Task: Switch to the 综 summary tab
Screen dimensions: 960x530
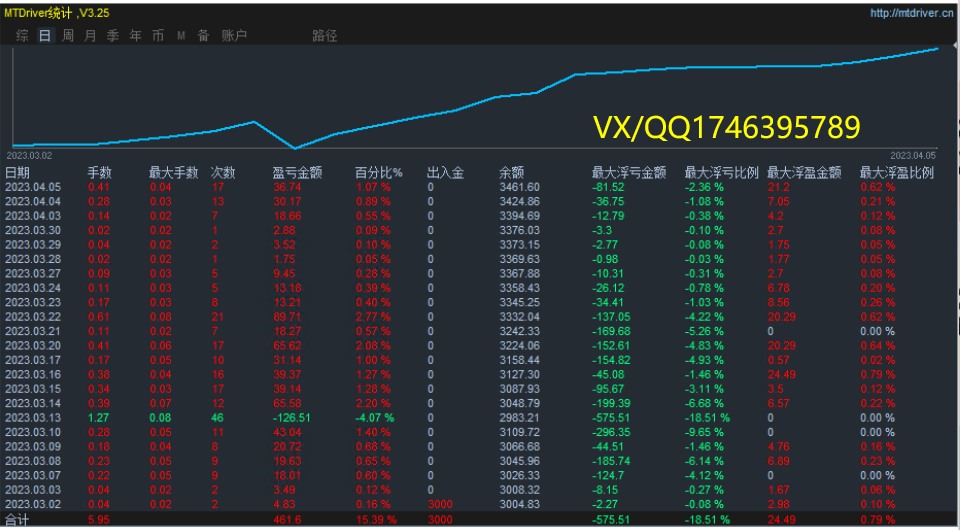Action: [x=23, y=36]
